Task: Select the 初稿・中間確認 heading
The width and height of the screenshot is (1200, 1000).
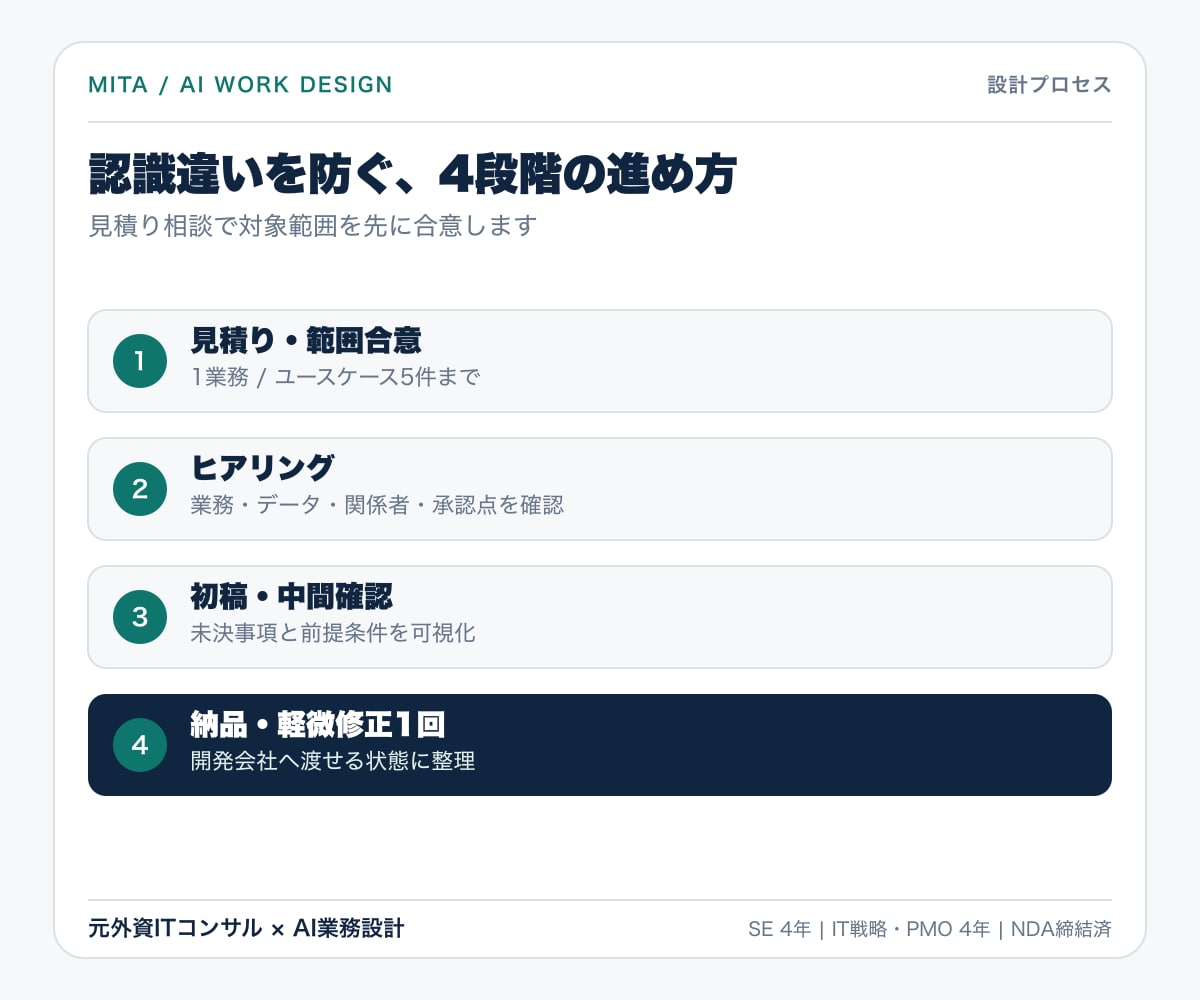Action: 291,597
